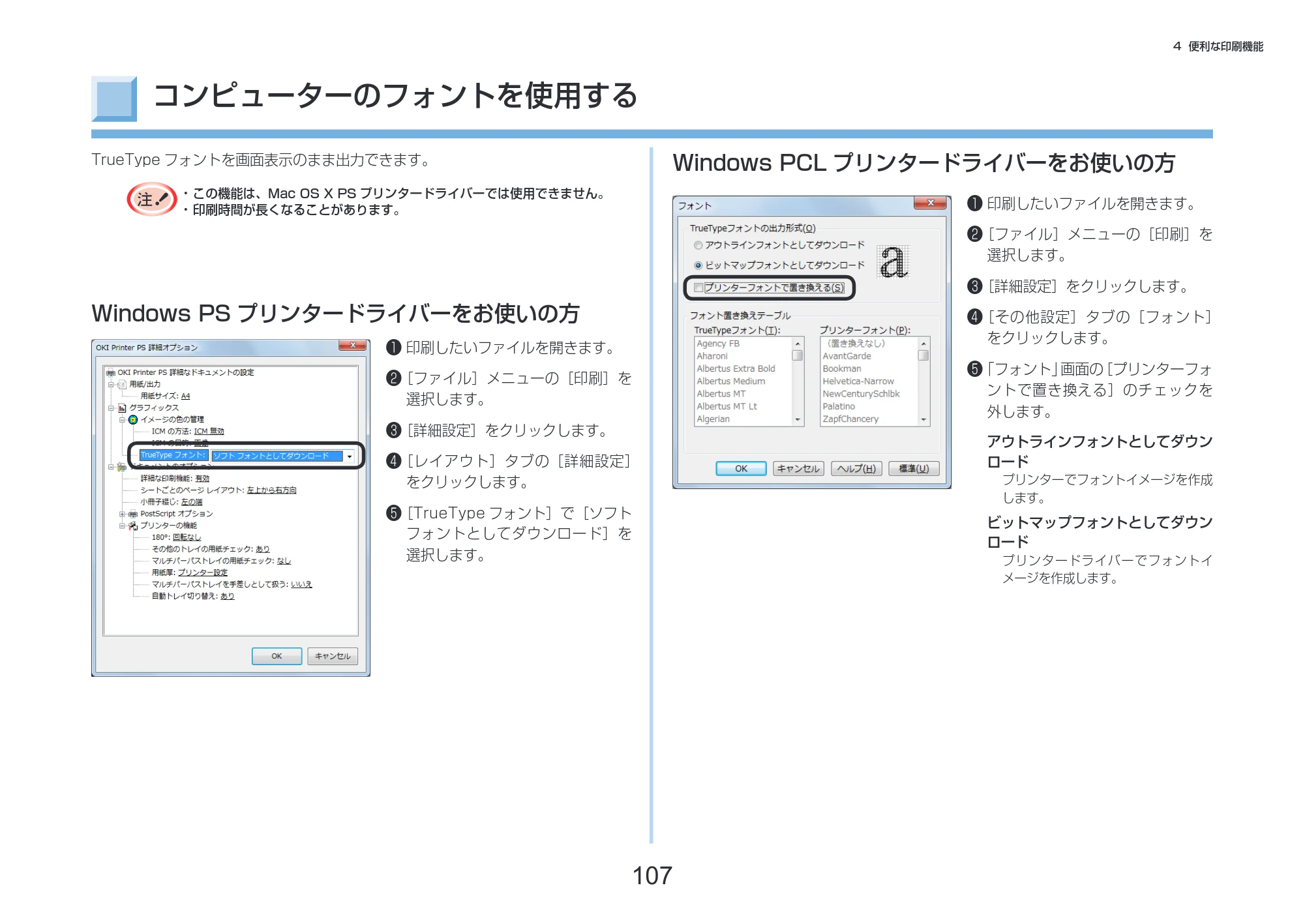Click キャンセル in OKI Printer PS dialog
Viewport: 1305px width, 924px height.
[x=333, y=656]
